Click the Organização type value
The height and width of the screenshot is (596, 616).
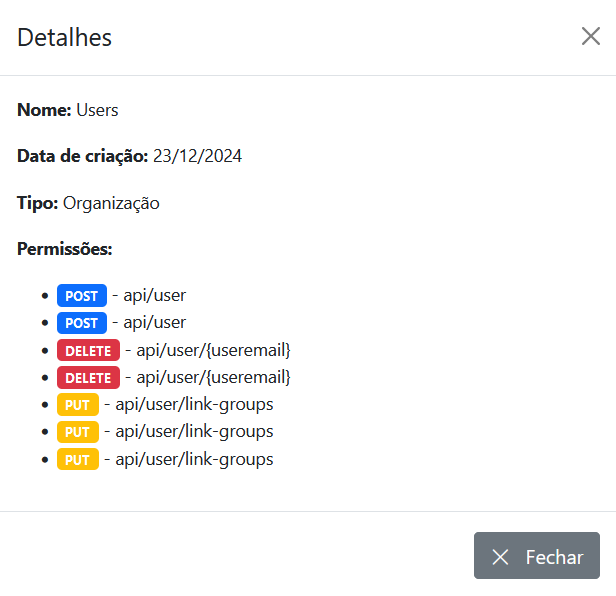click(x=111, y=203)
